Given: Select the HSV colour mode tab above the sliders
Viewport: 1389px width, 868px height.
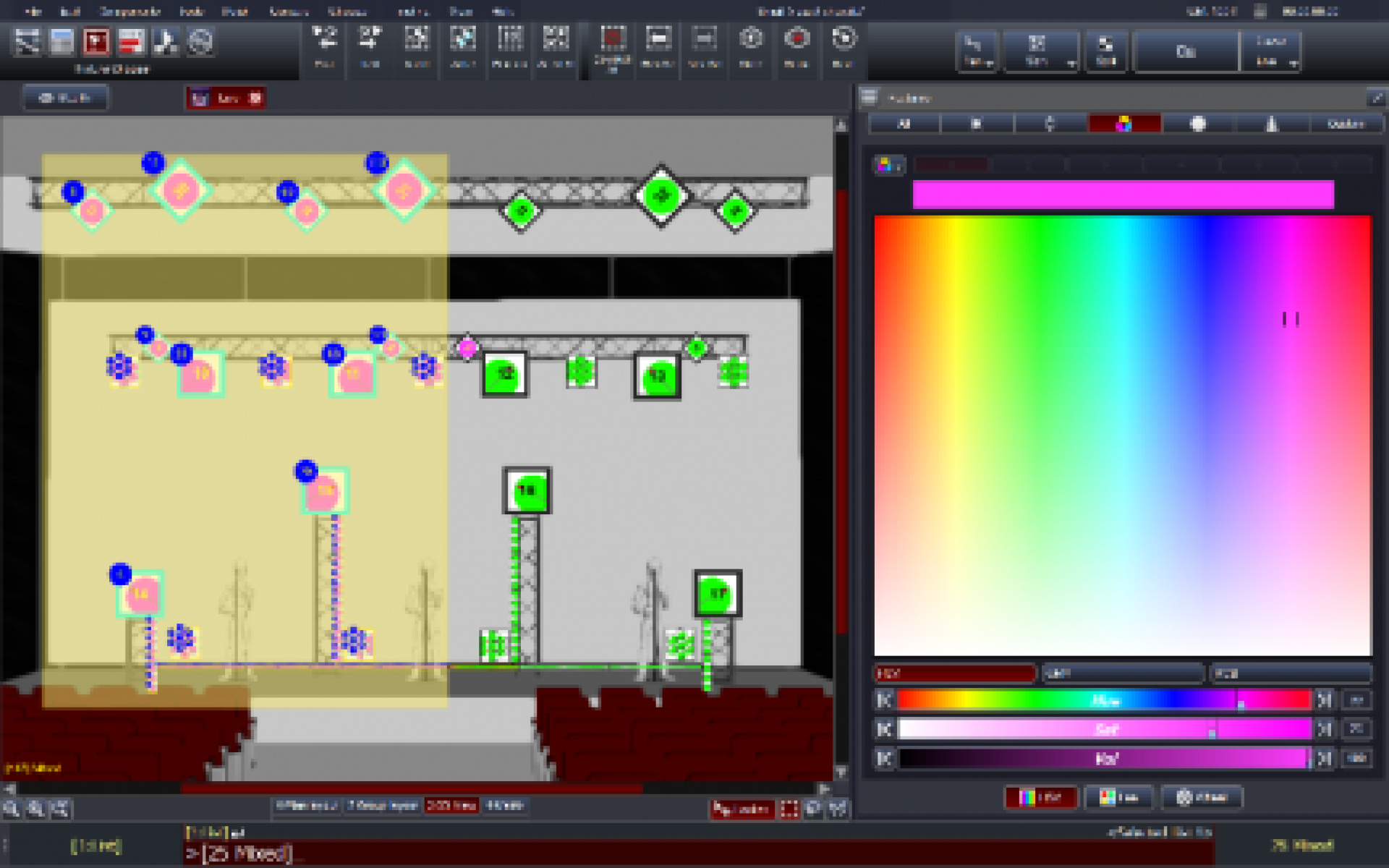Looking at the screenshot, I should 955,673.
